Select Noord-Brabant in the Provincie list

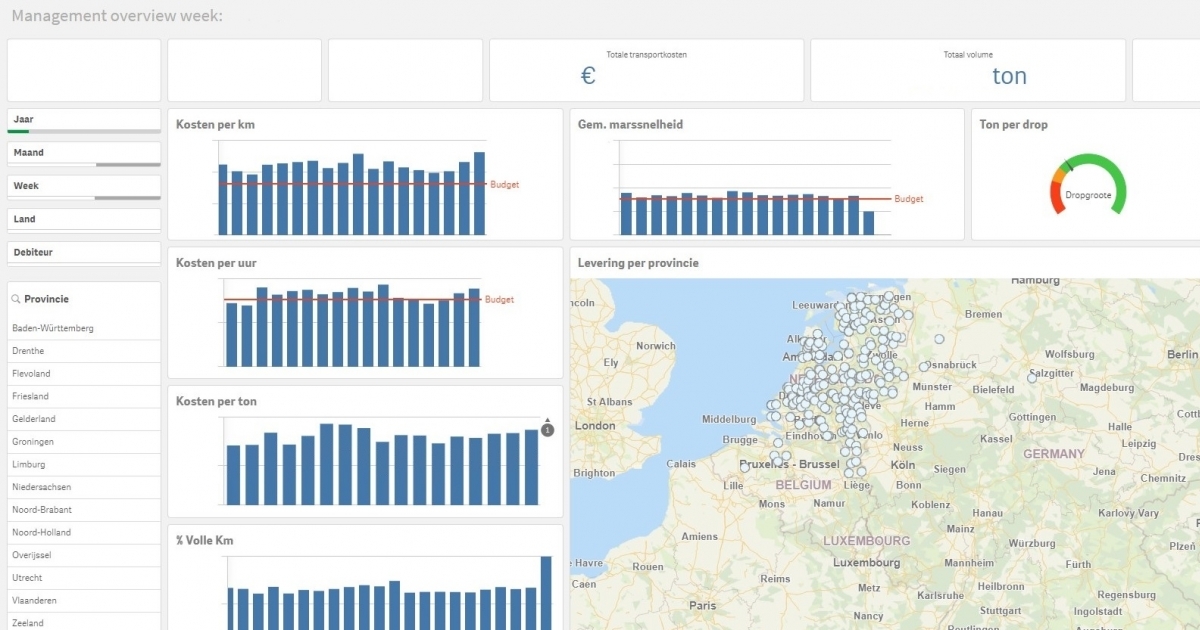coord(84,509)
